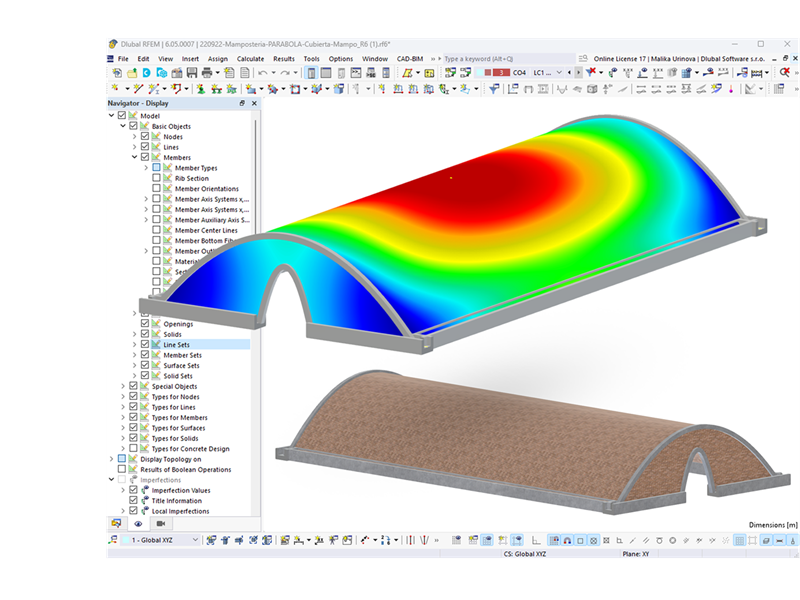Click the tables panel toggle icon
This screenshot has height=600, width=800.
(326, 73)
